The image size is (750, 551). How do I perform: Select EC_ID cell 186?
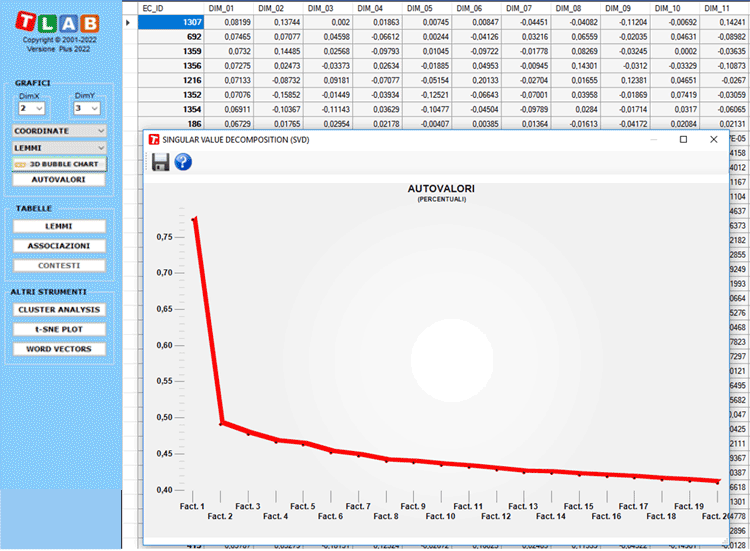(x=171, y=124)
